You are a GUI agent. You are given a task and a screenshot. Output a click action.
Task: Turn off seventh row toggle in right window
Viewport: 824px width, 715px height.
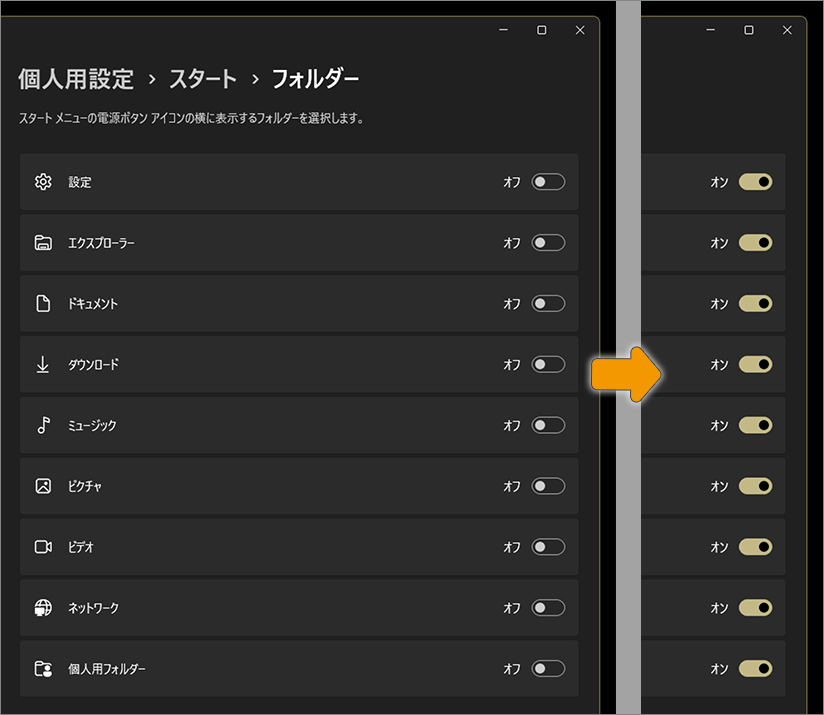(x=755, y=547)
